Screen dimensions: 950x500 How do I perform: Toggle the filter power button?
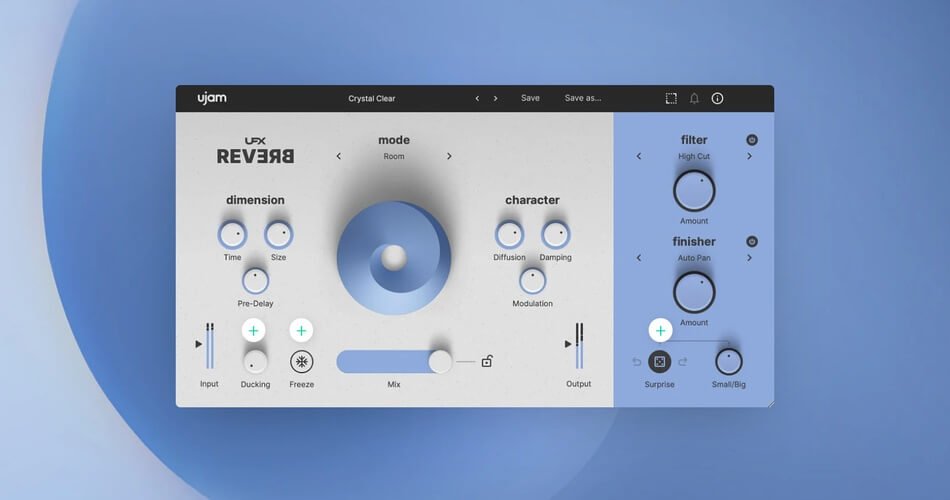tap(752, 140)
